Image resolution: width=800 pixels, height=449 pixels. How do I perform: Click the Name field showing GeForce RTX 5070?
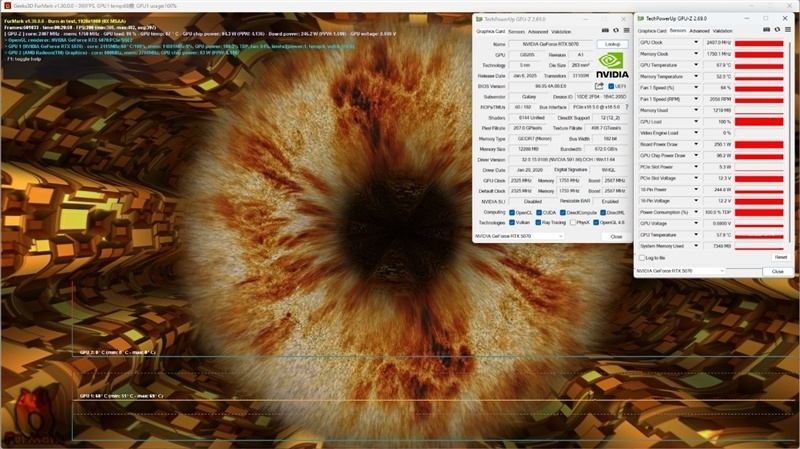click(x=551, y=44)
